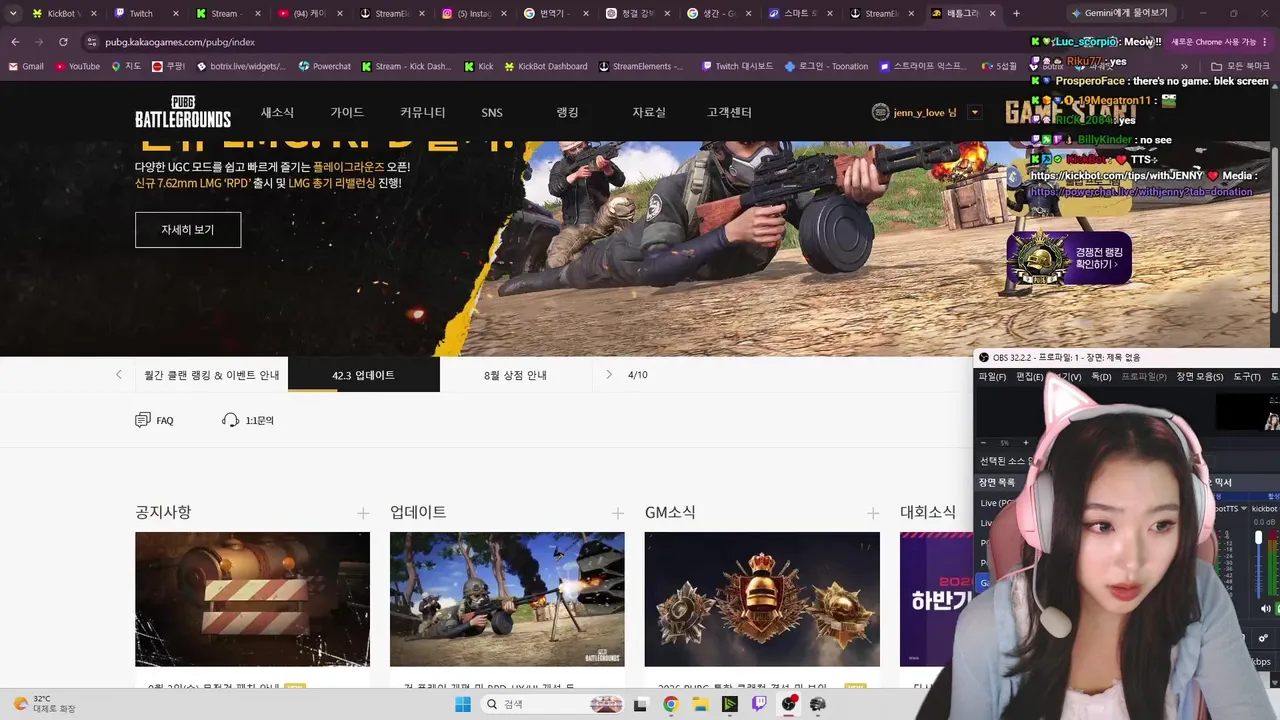
Task: Open the StreamElements bookmark
Action: [641, 66]
